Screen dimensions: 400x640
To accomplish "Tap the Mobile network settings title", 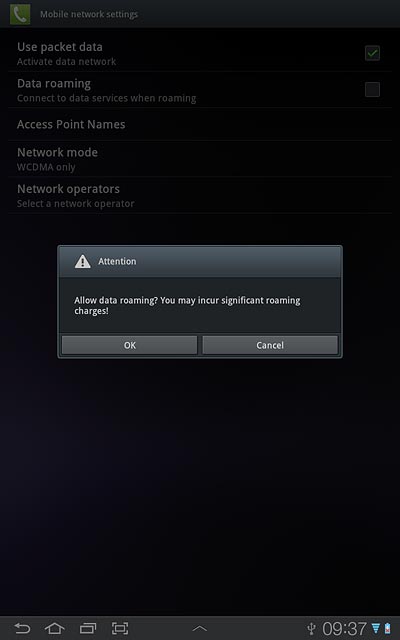I will point(89,14).
